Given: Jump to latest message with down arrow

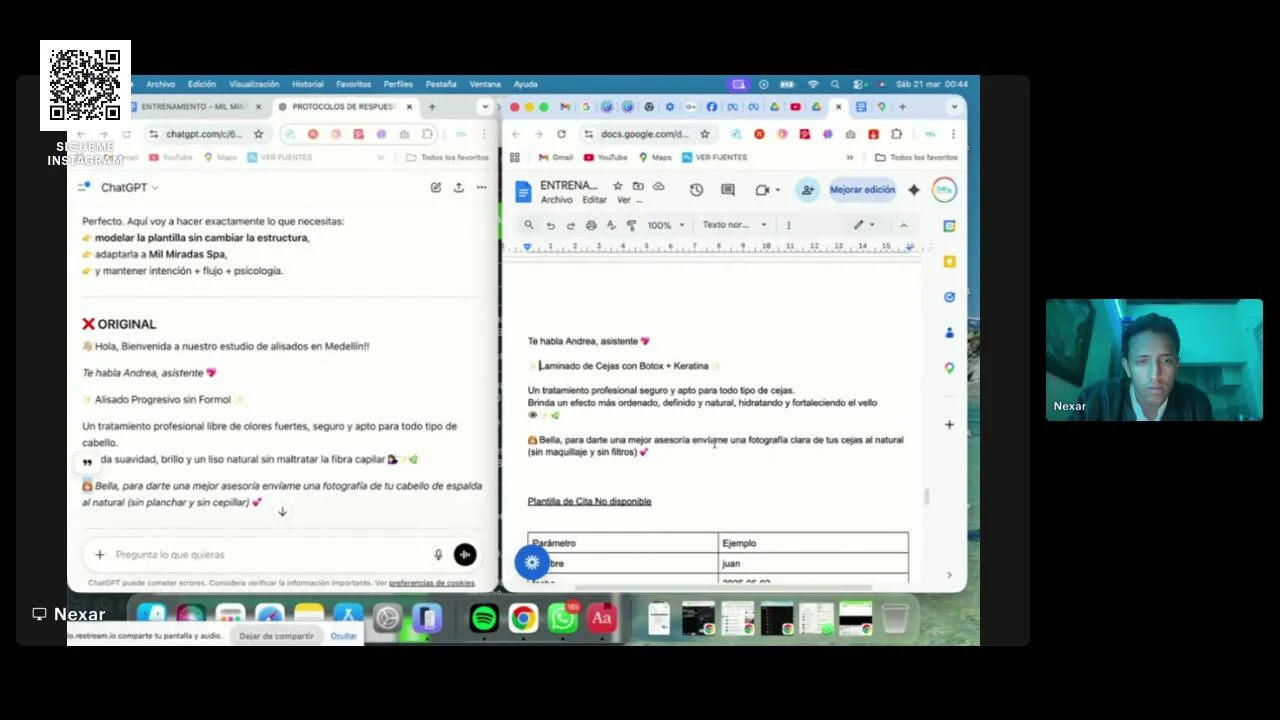Looking at the screenshot, I should point(282,512).
